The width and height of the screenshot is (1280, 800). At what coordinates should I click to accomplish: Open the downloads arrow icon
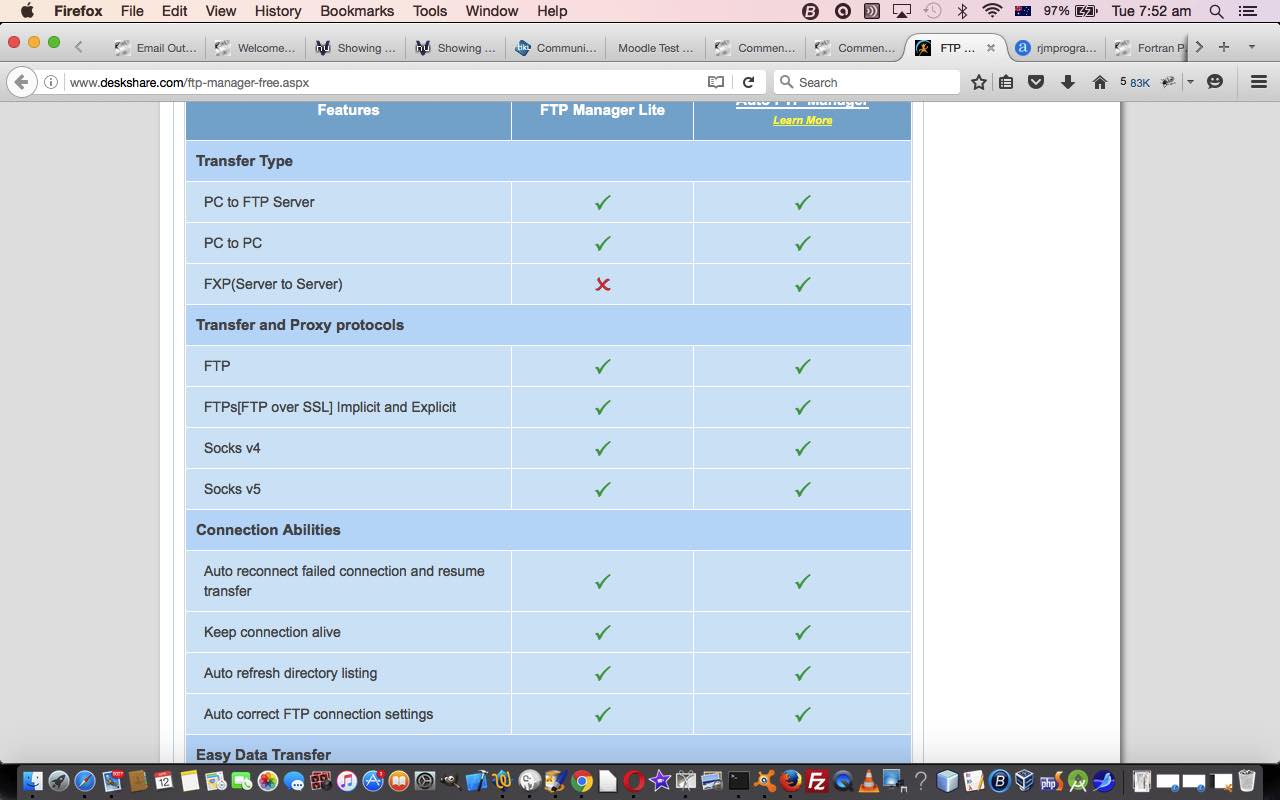coord(1068,82)
